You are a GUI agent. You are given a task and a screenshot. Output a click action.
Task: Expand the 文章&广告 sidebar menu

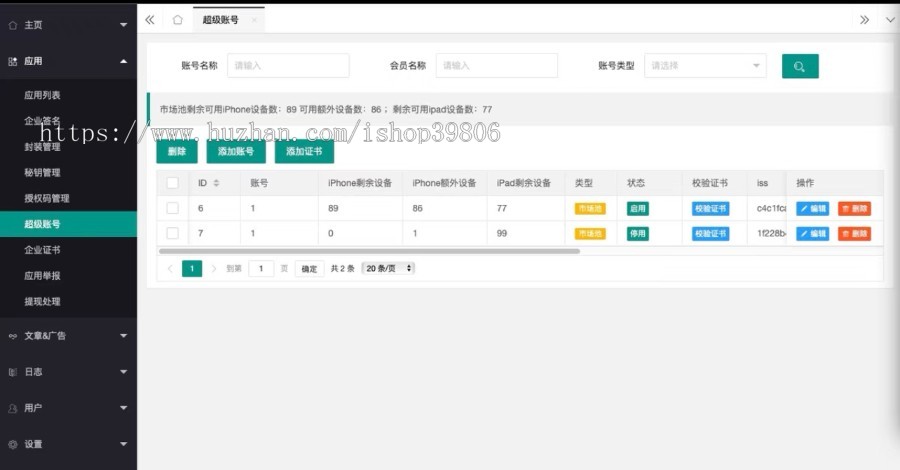point(68,335)
